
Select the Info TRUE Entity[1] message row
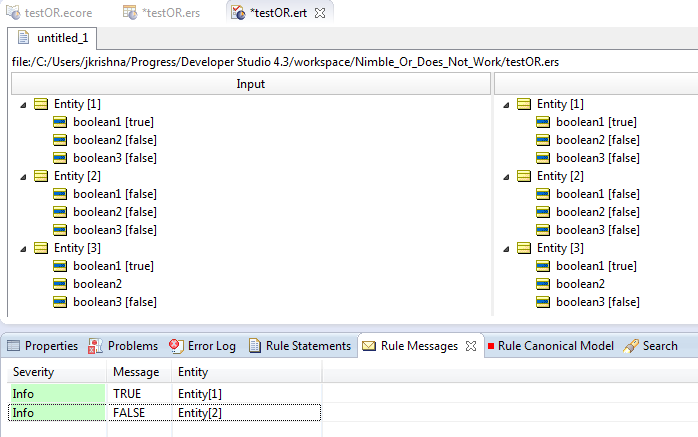[165, 394]
